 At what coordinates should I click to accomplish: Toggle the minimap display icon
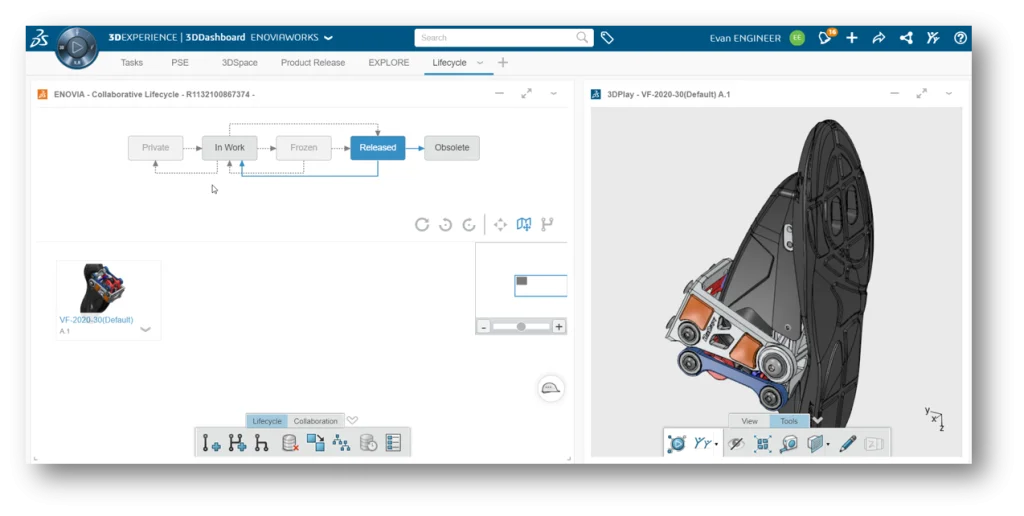523,225
